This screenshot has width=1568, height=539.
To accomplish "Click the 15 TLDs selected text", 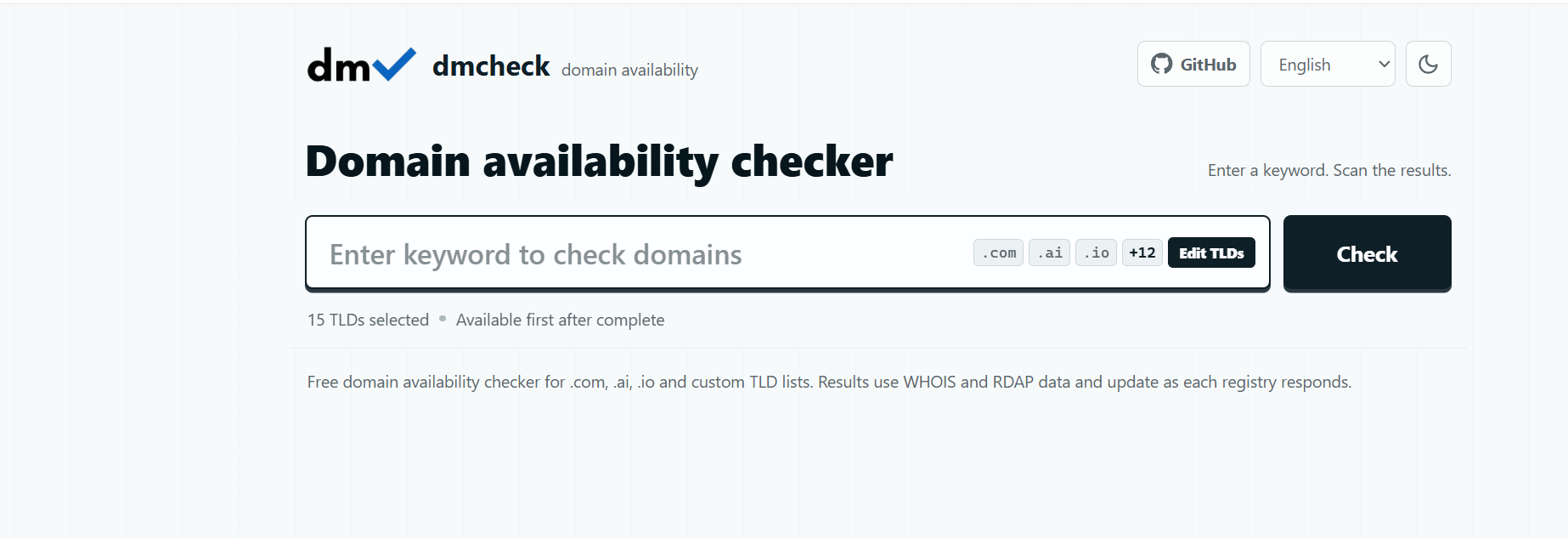I will (368, 320).
